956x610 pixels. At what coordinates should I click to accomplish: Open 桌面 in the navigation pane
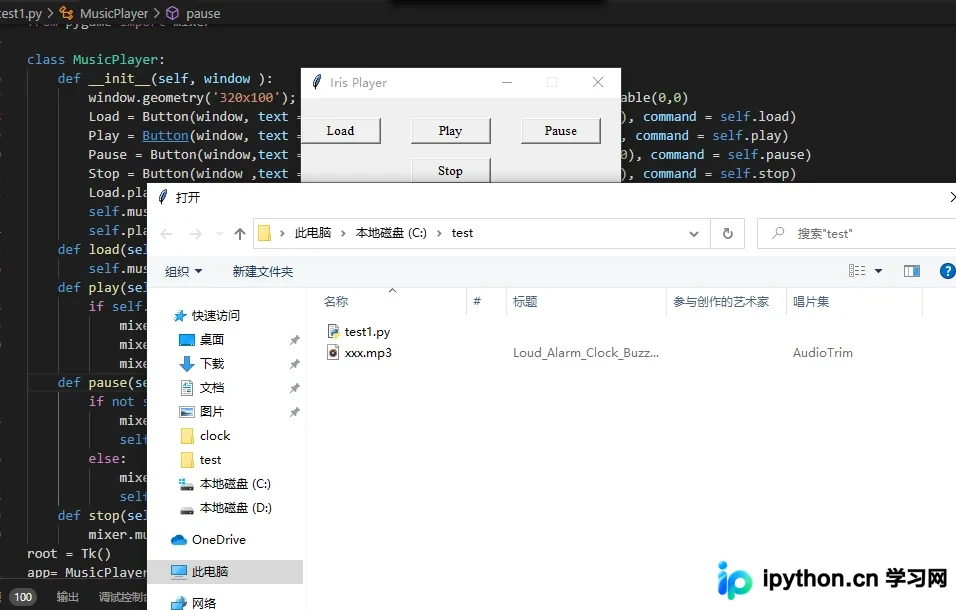pos(212,339)
